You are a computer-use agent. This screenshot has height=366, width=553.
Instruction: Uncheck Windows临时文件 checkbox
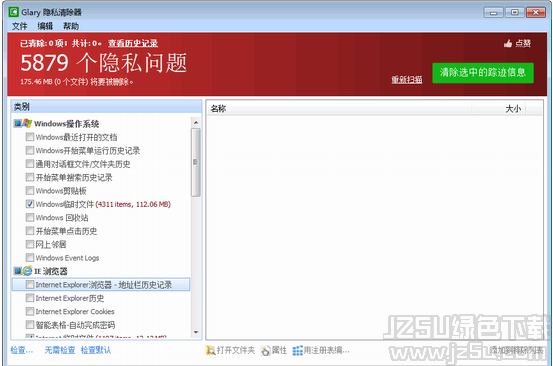(30, 204)
